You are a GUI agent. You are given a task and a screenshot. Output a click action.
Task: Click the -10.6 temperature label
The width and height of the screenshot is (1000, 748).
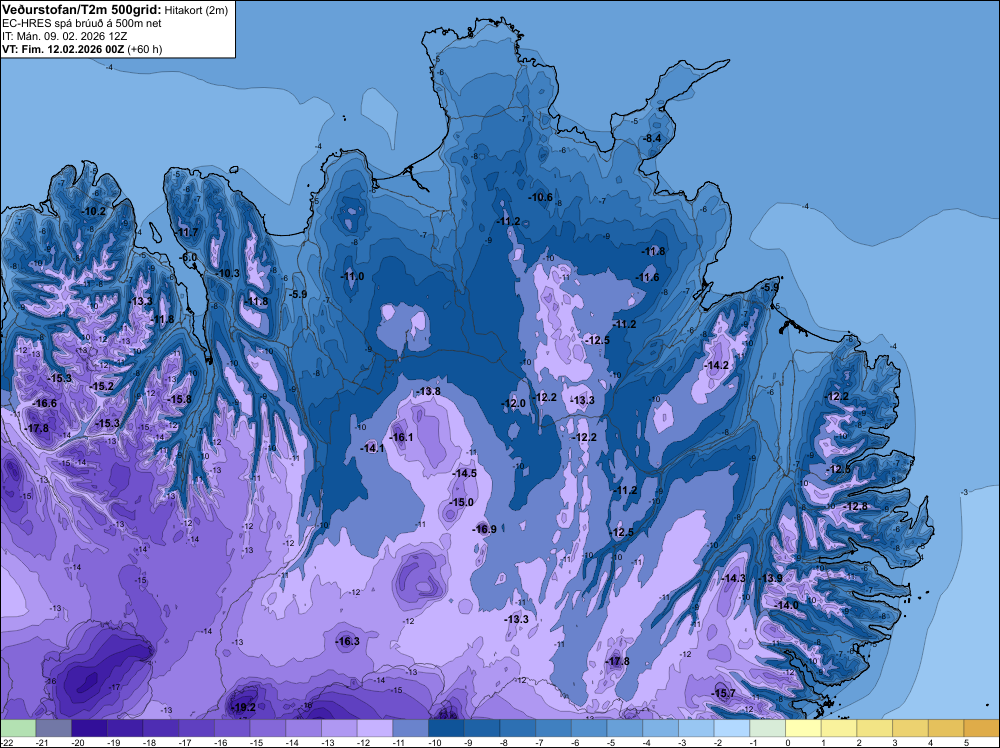[x=540, y=197]
